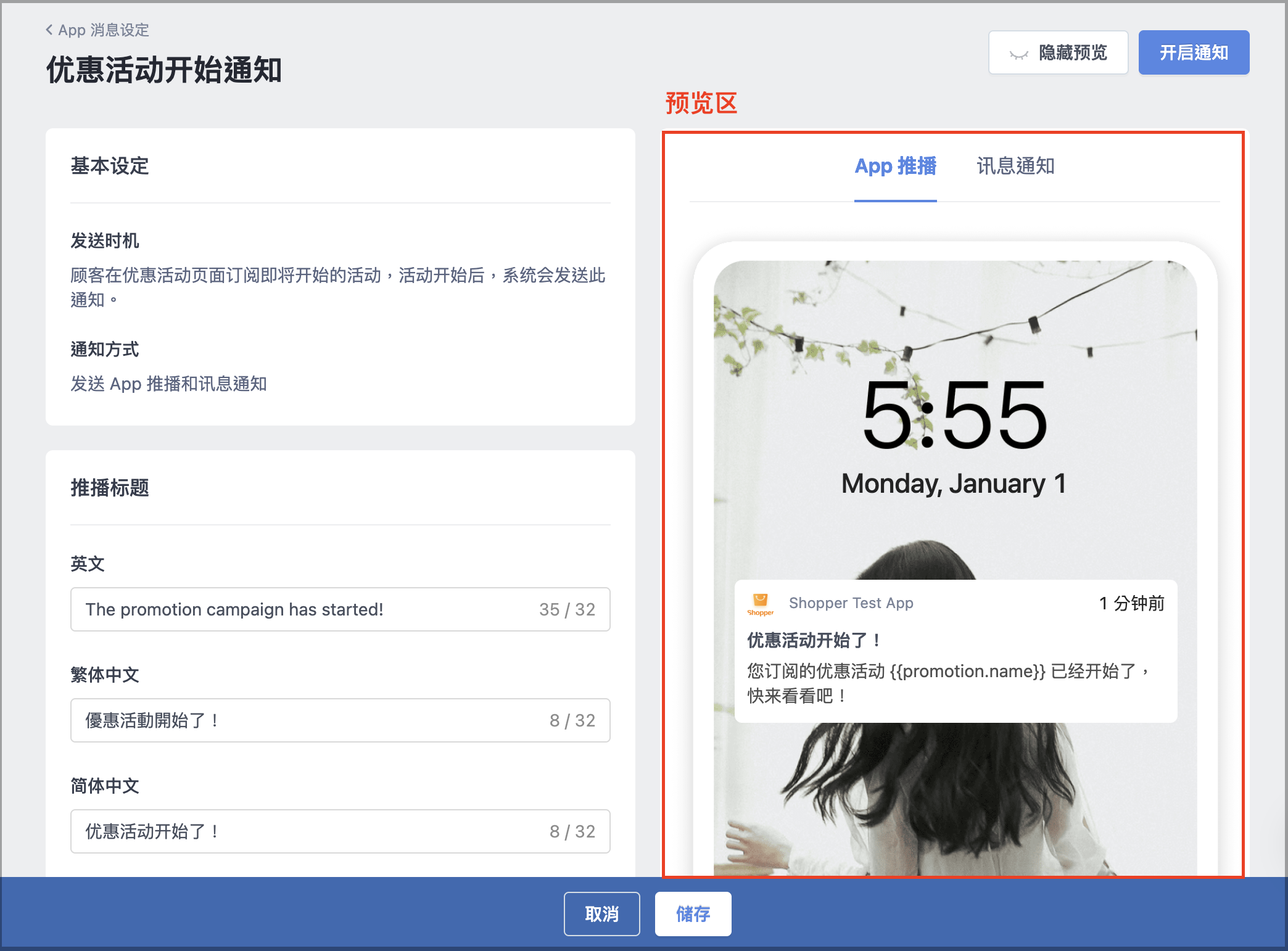1288x951 pixels.
Task: Click the 推播标题 section heading
Action: pyautogui.click(x=110, y=488)
